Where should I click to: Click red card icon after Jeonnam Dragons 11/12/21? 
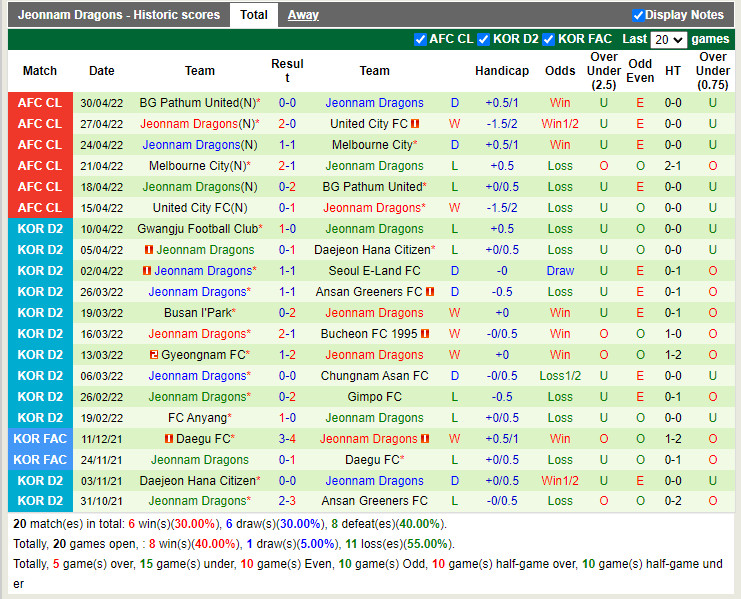(x=425, y=438)
